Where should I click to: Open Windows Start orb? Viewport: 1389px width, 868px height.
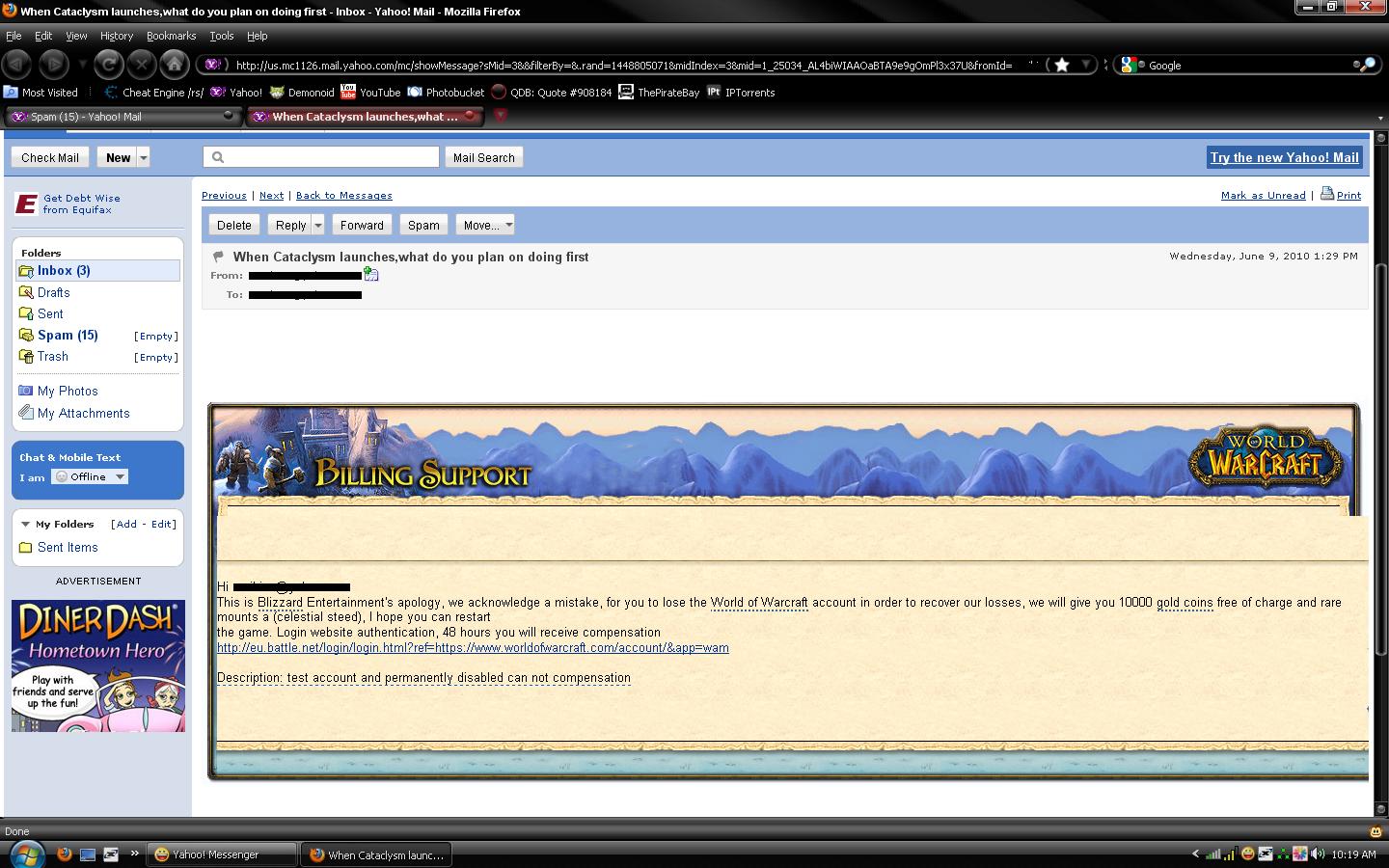click(x=26, y=854)
